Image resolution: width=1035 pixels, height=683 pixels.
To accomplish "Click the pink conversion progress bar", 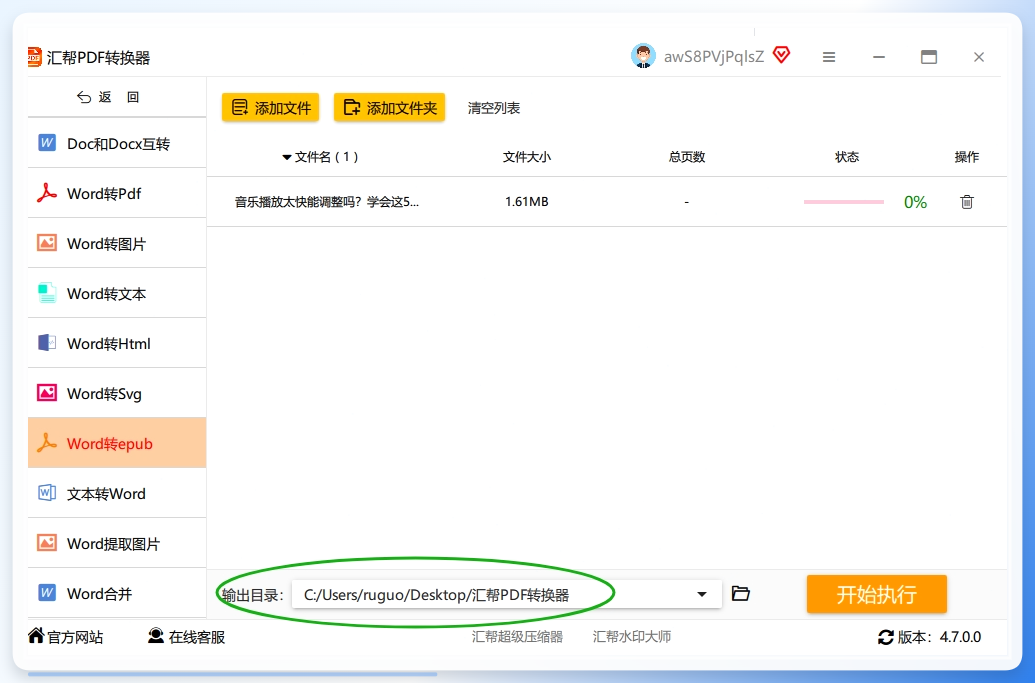I will [x=844, y=202].
